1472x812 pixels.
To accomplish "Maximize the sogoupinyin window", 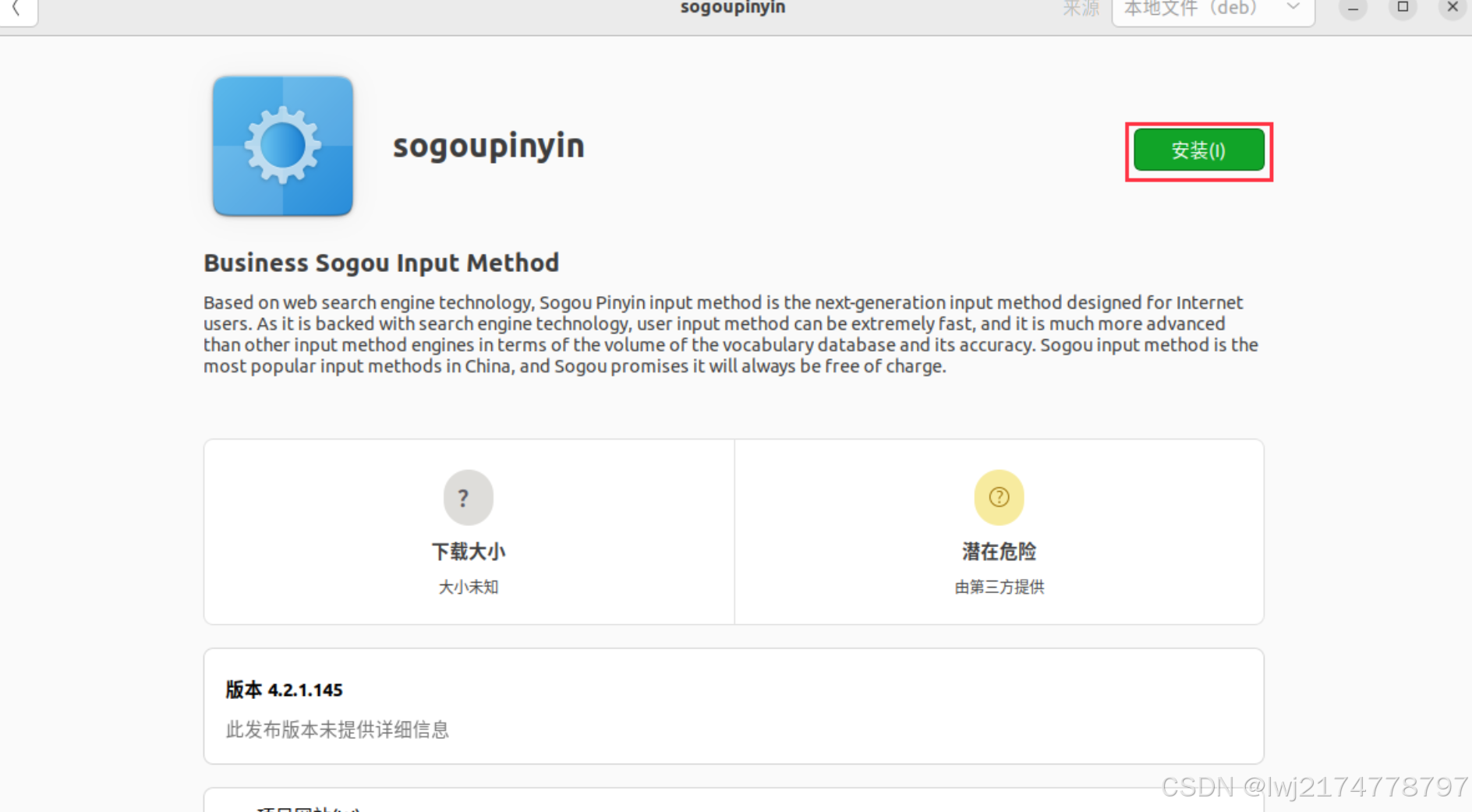I will tap(1403, 8).
